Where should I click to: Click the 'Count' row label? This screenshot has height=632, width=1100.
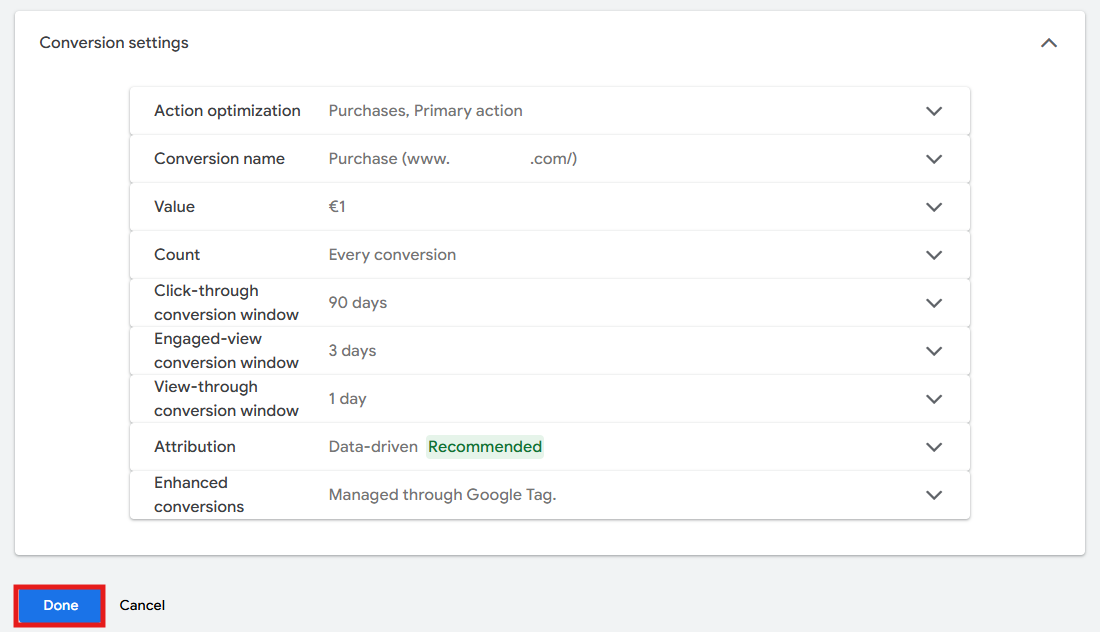click(177, 255)
